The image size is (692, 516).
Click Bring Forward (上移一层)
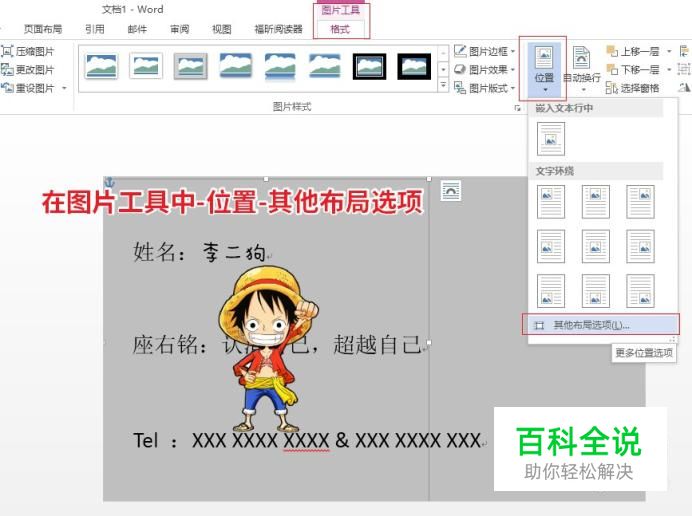click(633, 52)
